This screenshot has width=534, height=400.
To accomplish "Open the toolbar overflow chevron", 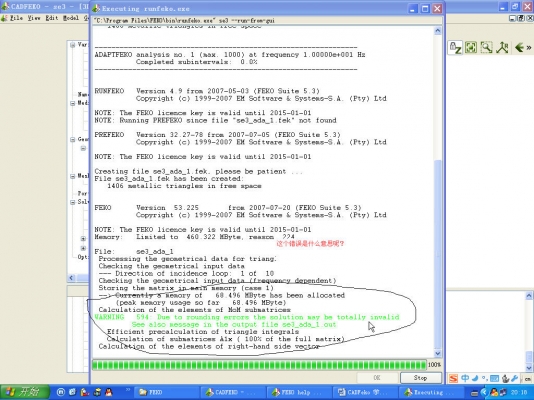I will (529, 48).
